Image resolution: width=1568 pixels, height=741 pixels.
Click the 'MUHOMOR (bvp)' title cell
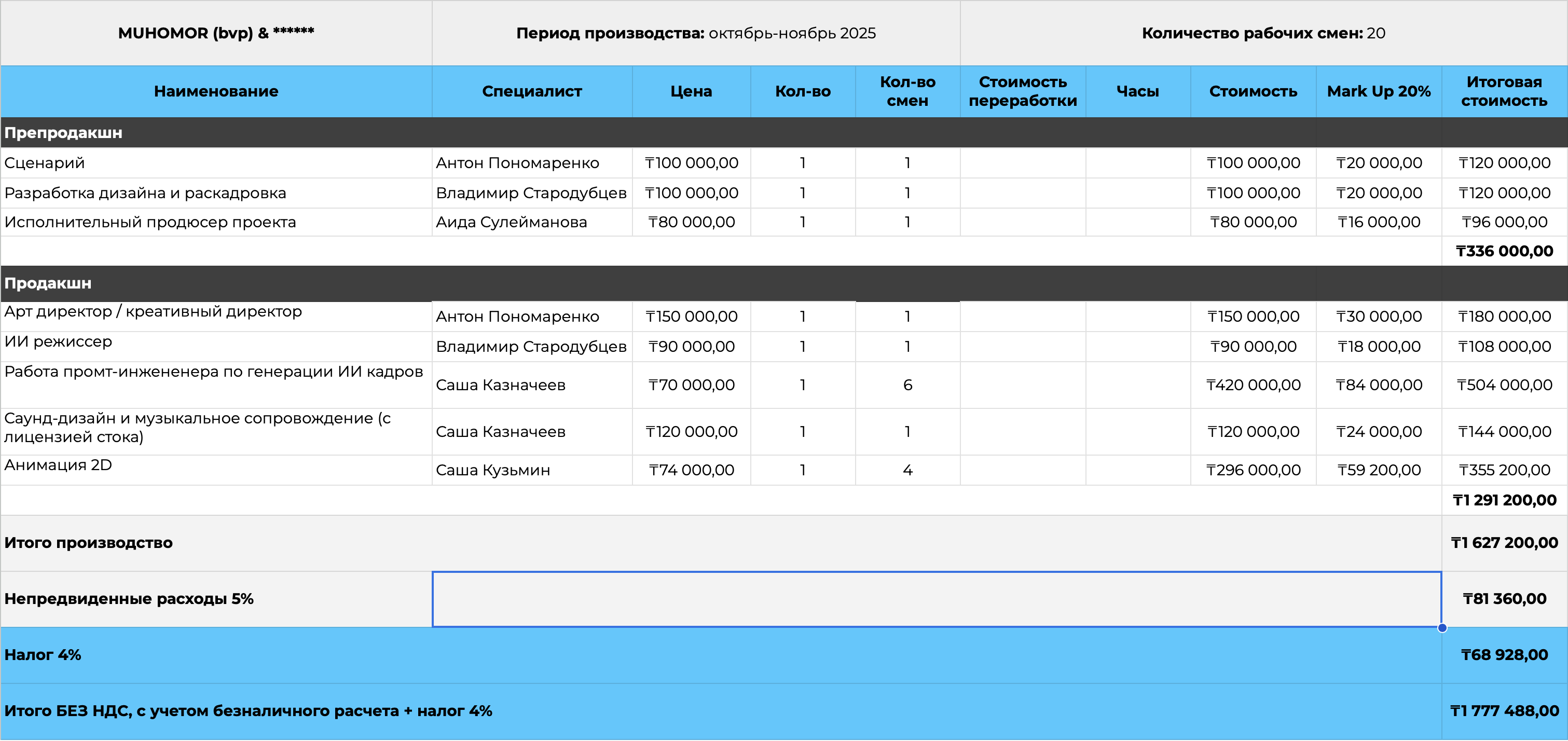point(216,33)
